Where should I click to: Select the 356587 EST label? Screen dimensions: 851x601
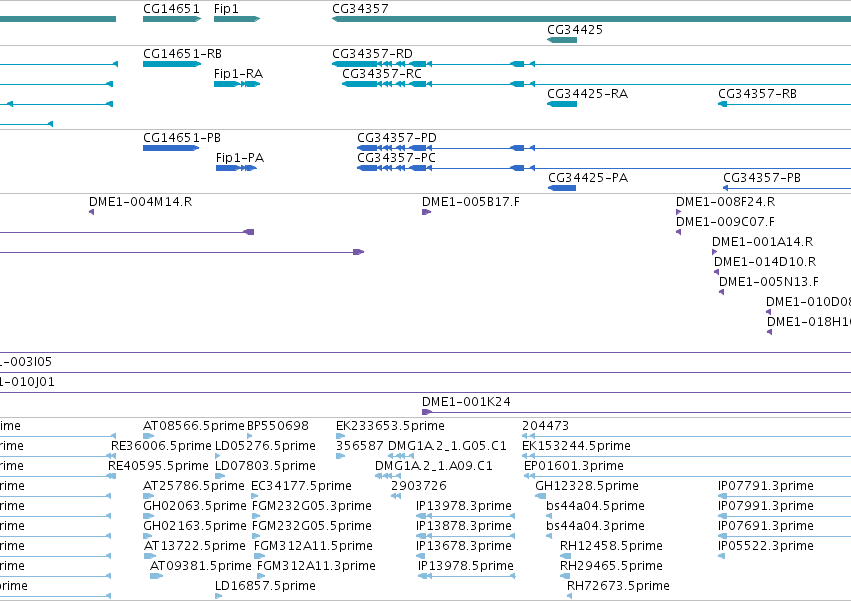360,446
